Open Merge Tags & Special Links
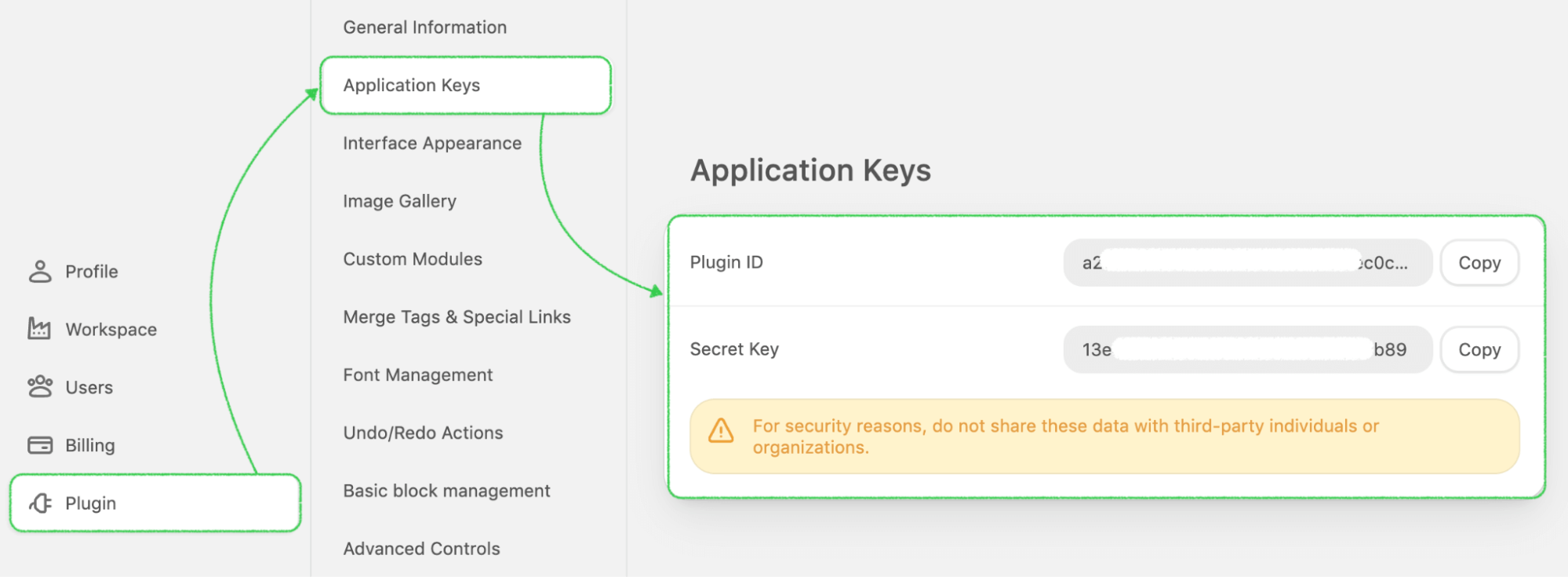Viewport: 1568px width, 577px height. (x=457, y=317)
